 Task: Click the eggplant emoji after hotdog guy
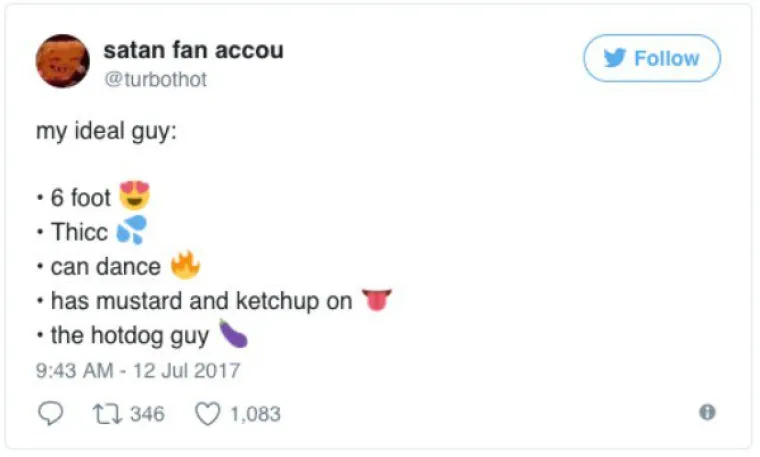click(233, 334)
